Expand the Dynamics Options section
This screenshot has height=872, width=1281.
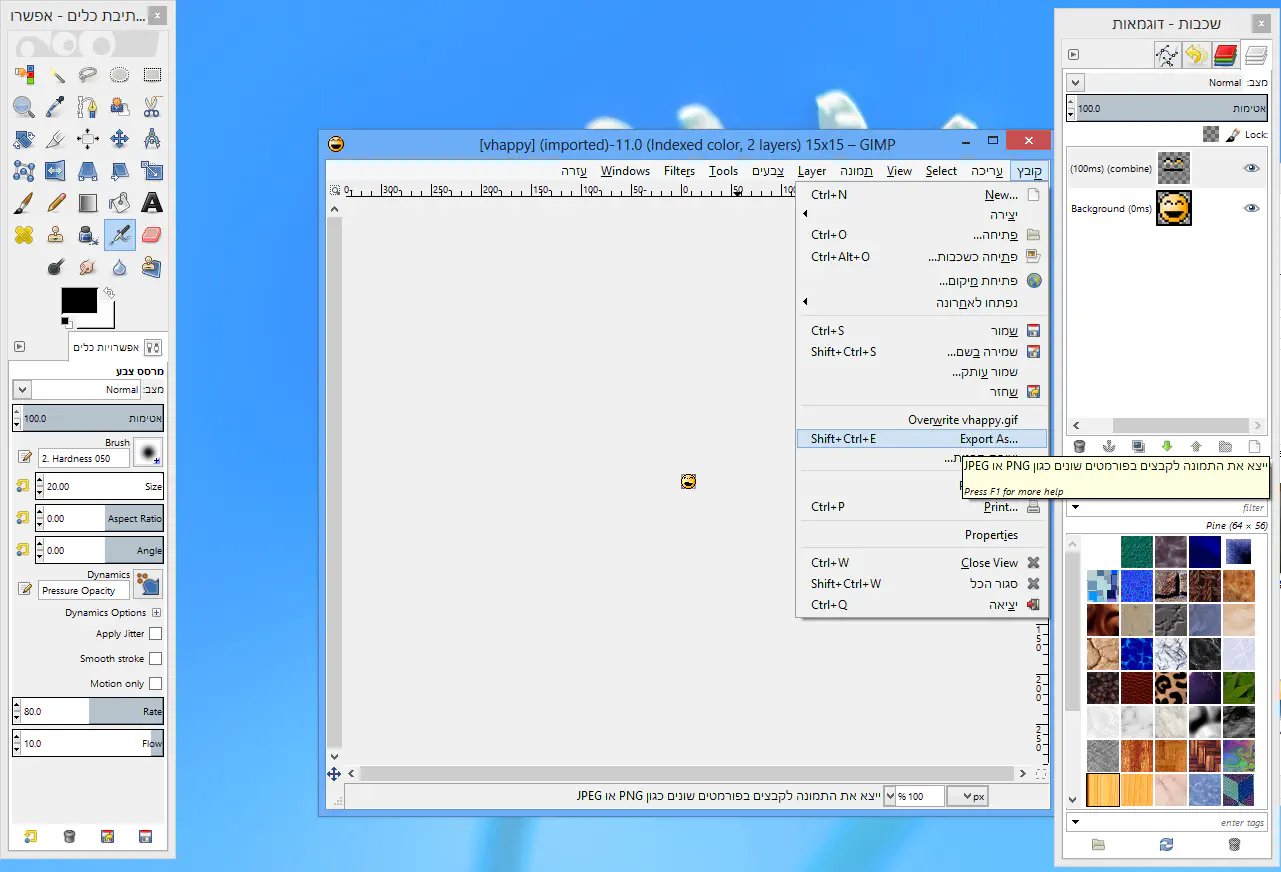[156, 613]
